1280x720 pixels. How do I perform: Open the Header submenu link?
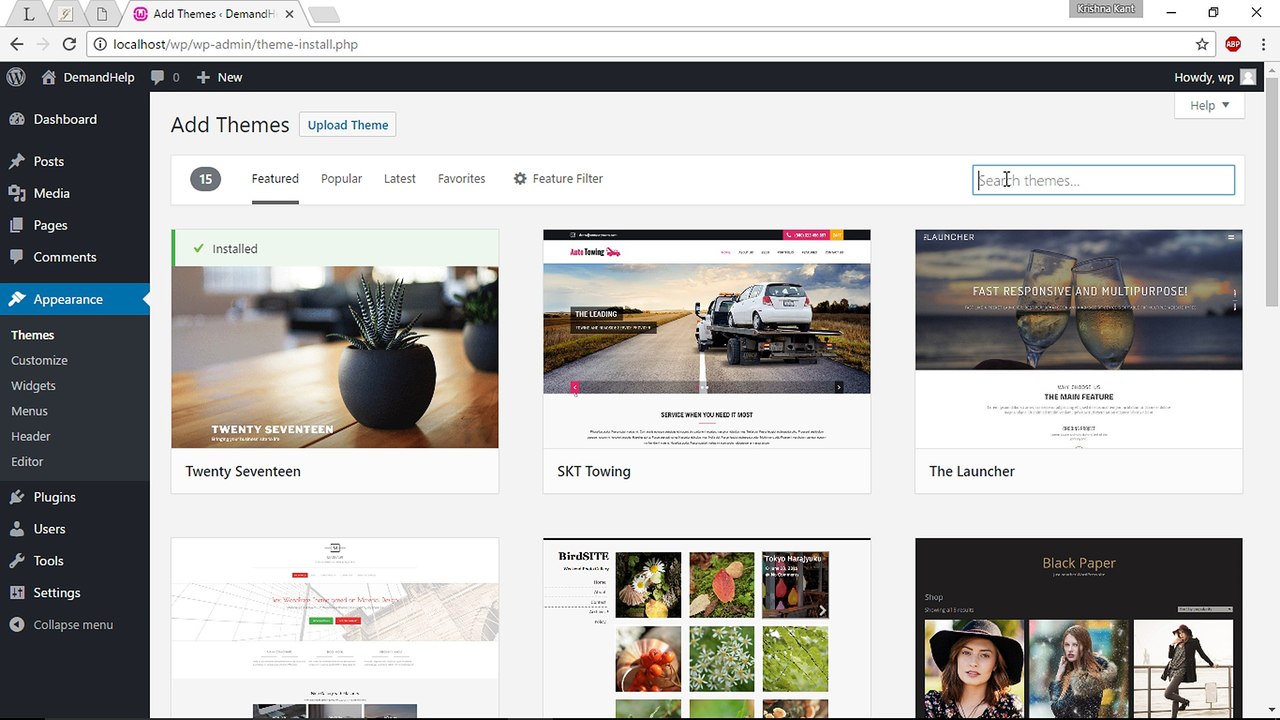point(31,436)
